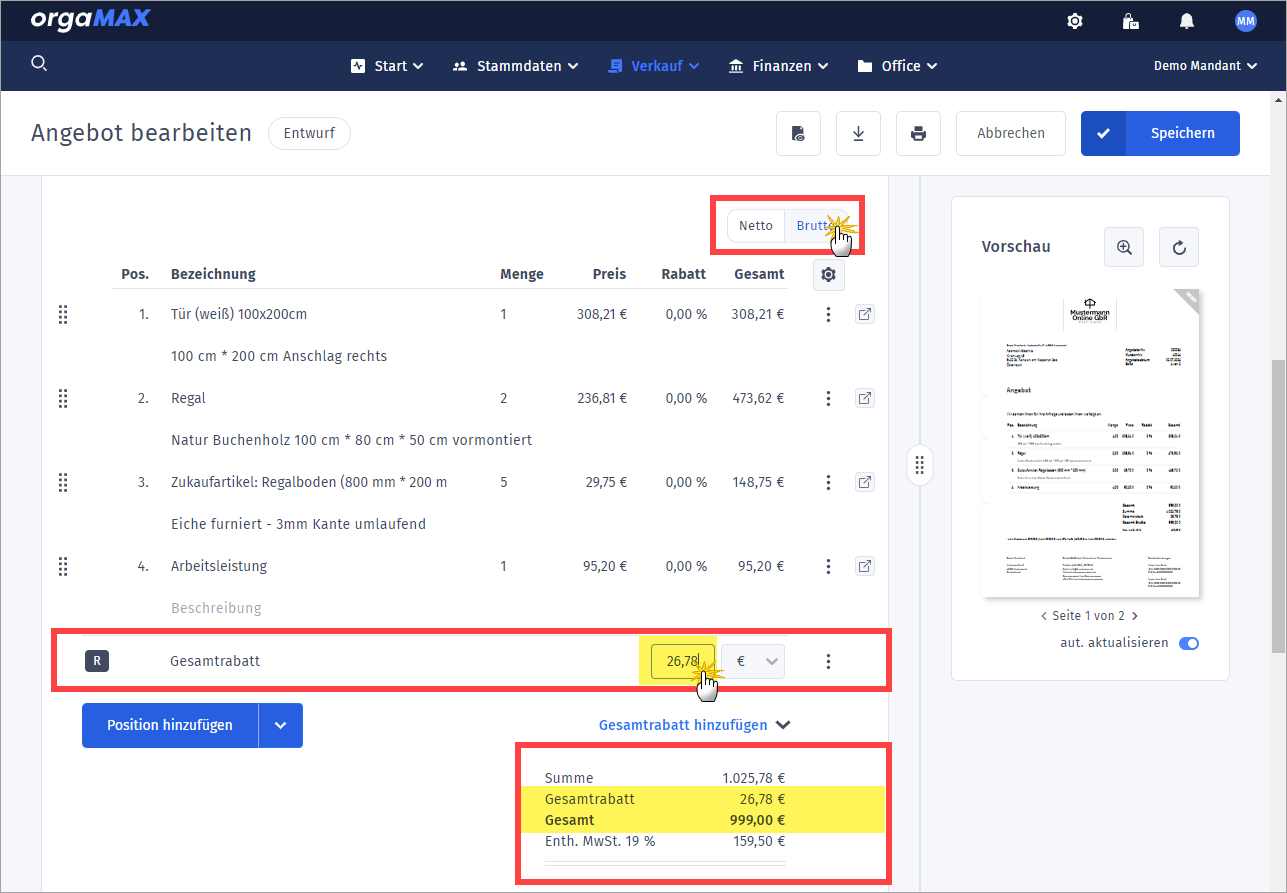Viewport: 1287px width, 893px height.
Task: Refresh the Vorschau preview
Action: (1179, 247)
